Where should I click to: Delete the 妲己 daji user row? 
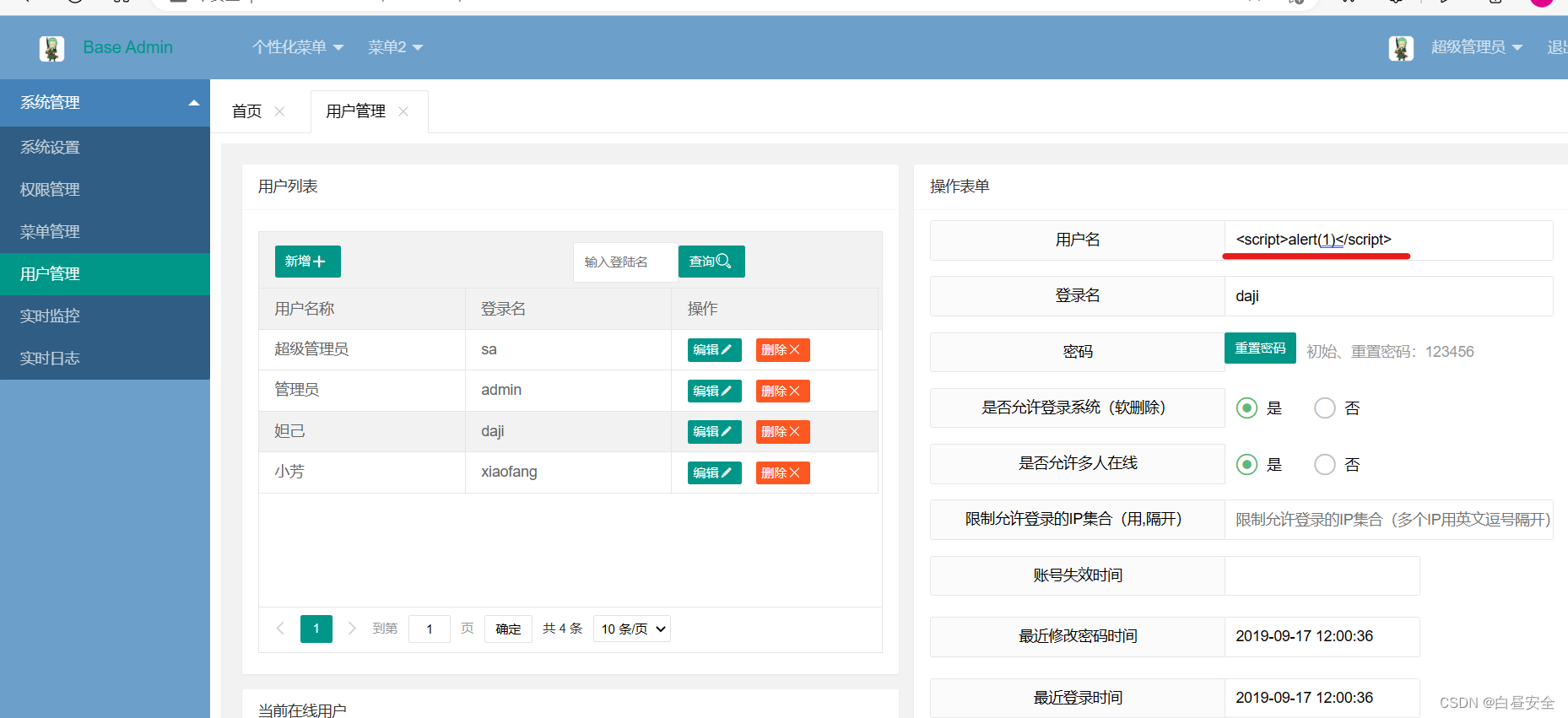click(x=782, y=432)
